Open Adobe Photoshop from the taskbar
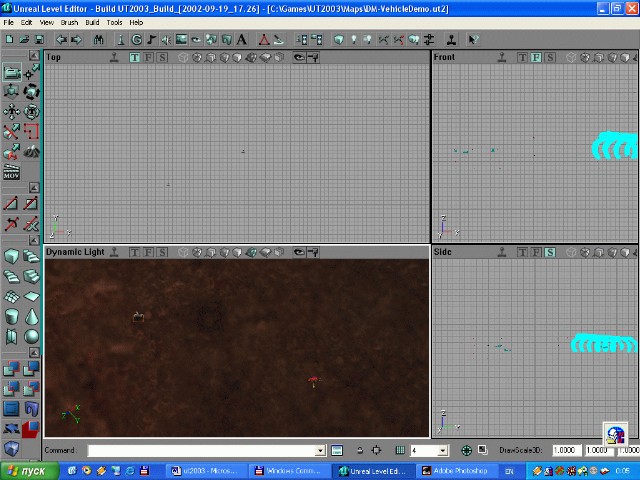Screen dimensions: 640x480 (x=456, y=471)
